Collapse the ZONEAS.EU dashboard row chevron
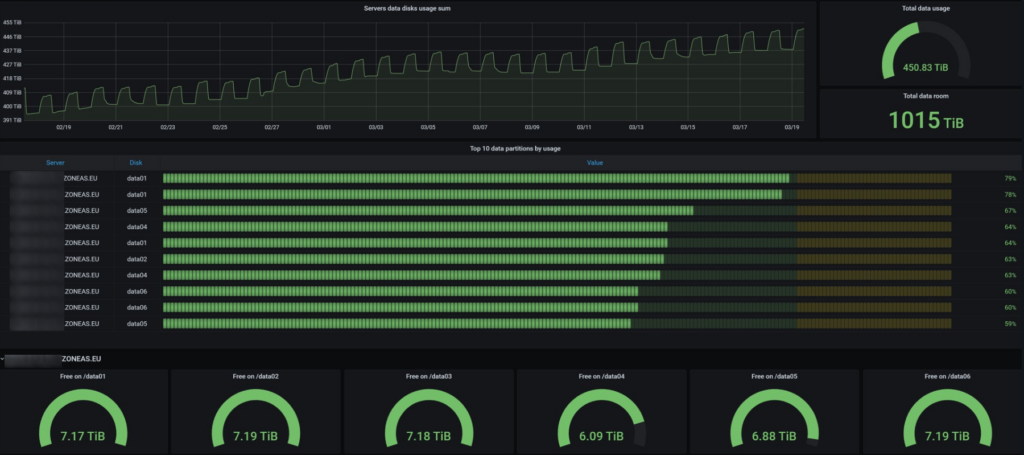The image size is (1024, 455). [x=2, y=359]
